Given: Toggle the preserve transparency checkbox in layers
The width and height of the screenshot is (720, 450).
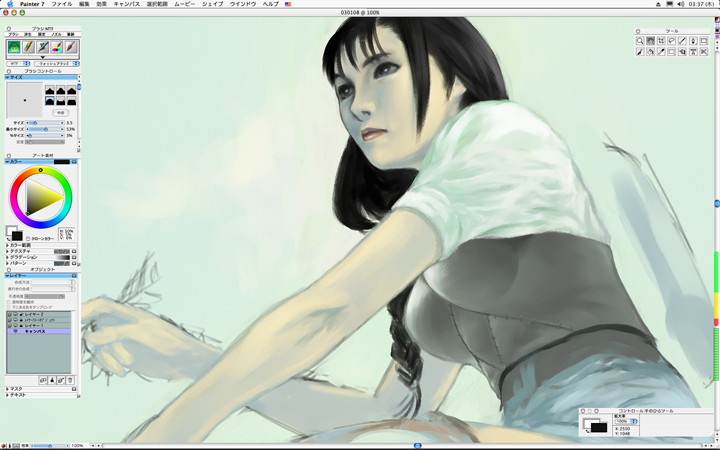Looking at the screenshot, I should click(11, 300).
